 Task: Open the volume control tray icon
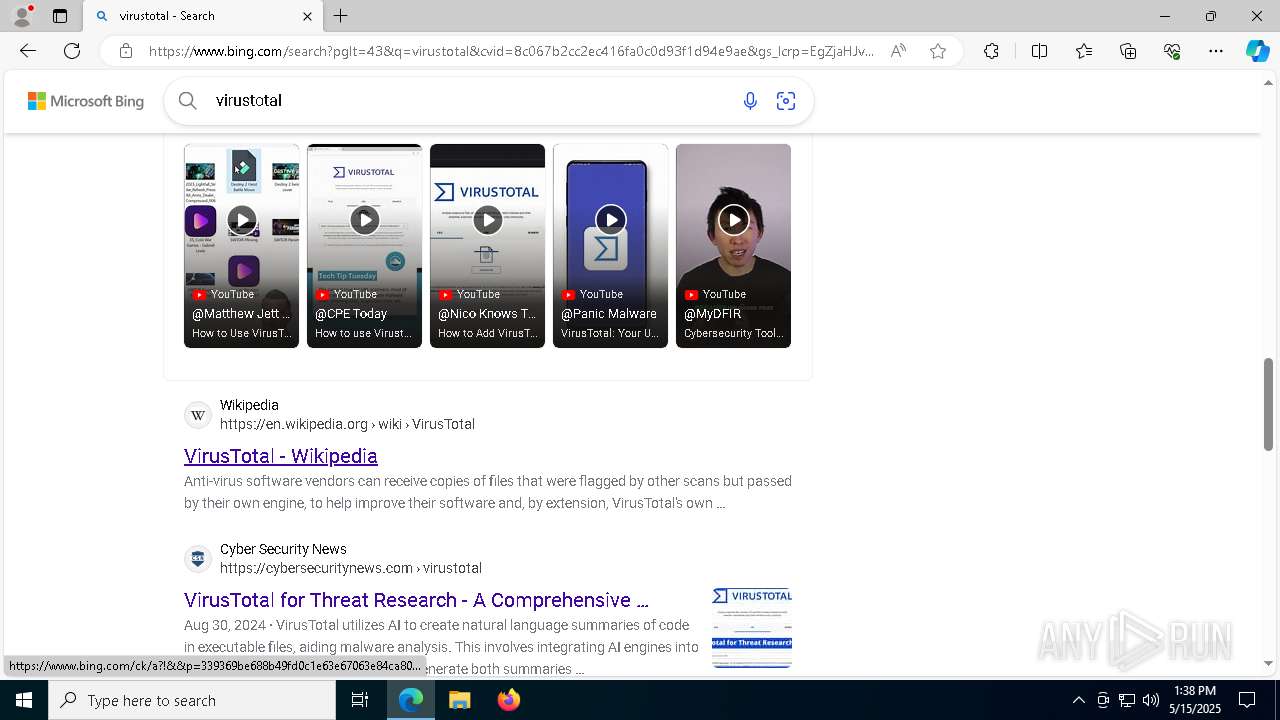(1151, 700)
